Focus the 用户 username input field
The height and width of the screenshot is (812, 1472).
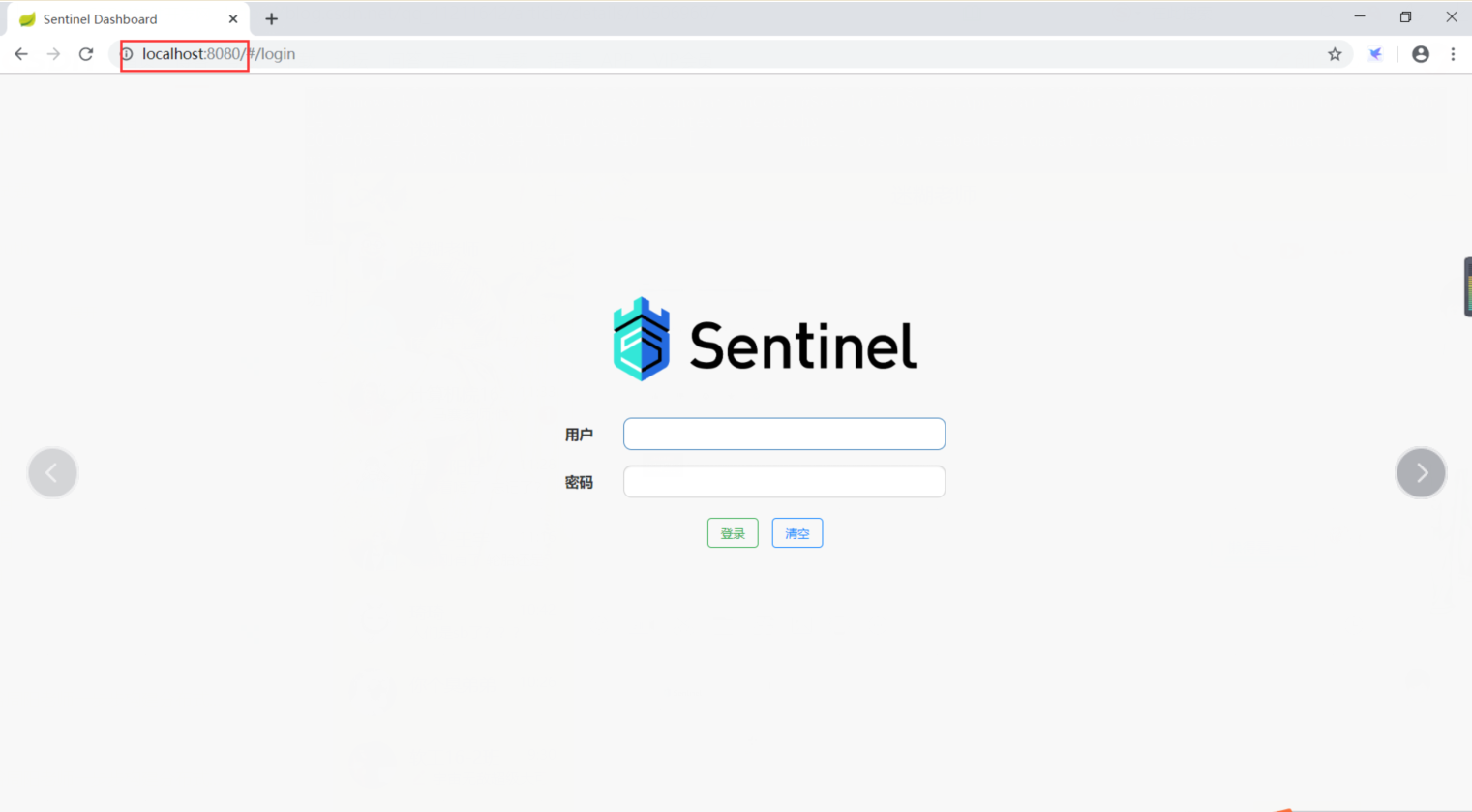784,435
